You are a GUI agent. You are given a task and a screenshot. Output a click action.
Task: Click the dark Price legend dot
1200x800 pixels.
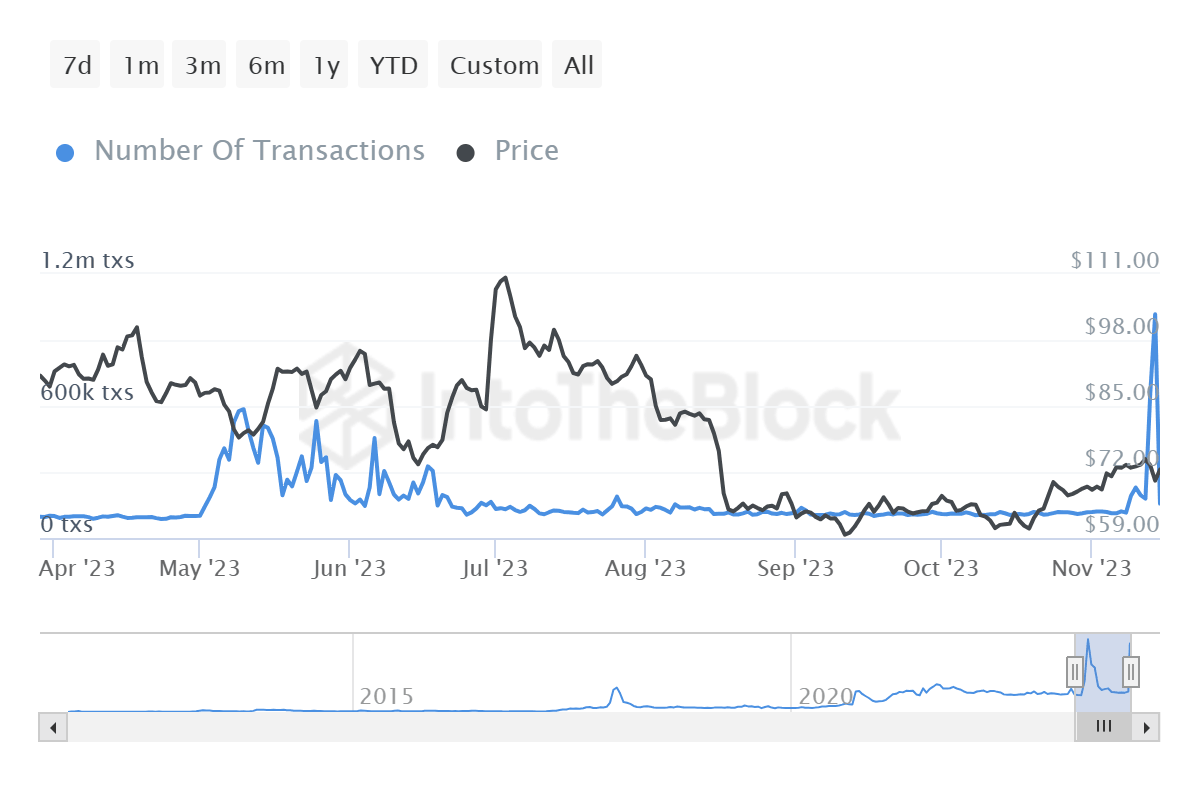(466, 150)
